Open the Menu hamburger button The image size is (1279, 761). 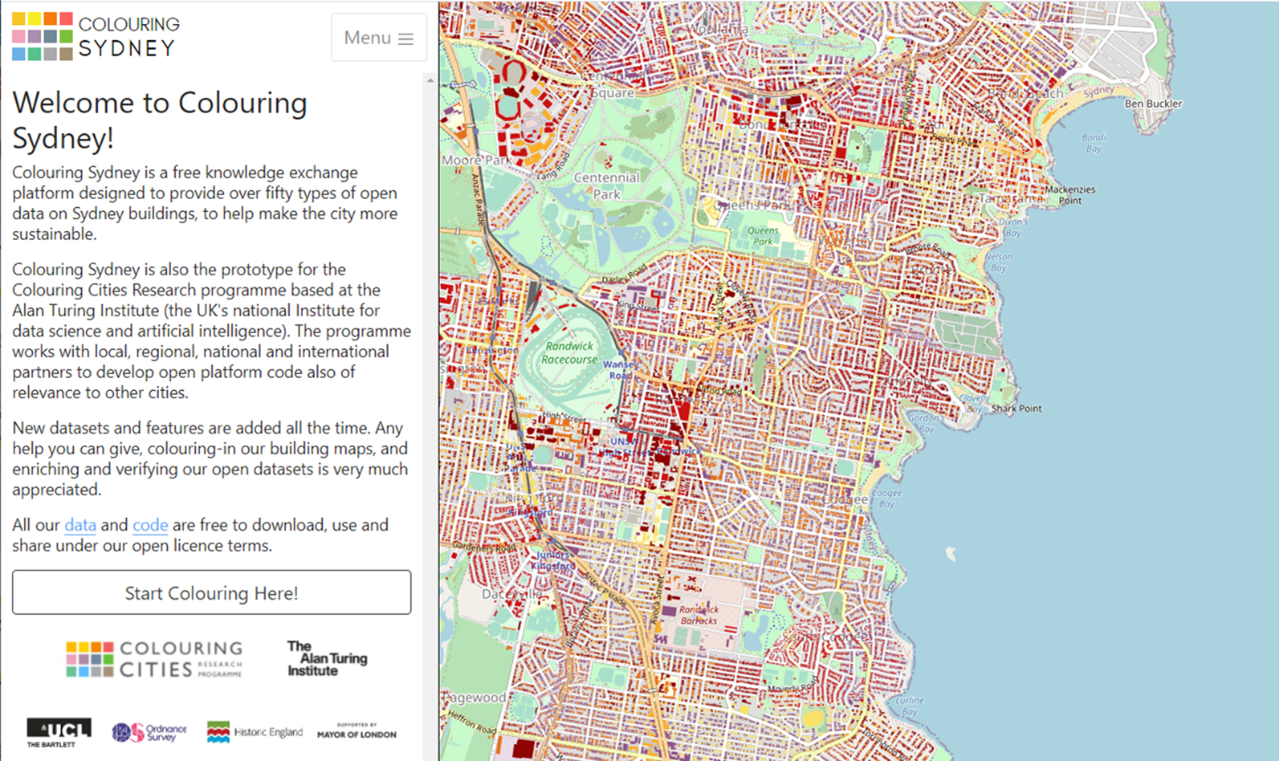(379, 38)
